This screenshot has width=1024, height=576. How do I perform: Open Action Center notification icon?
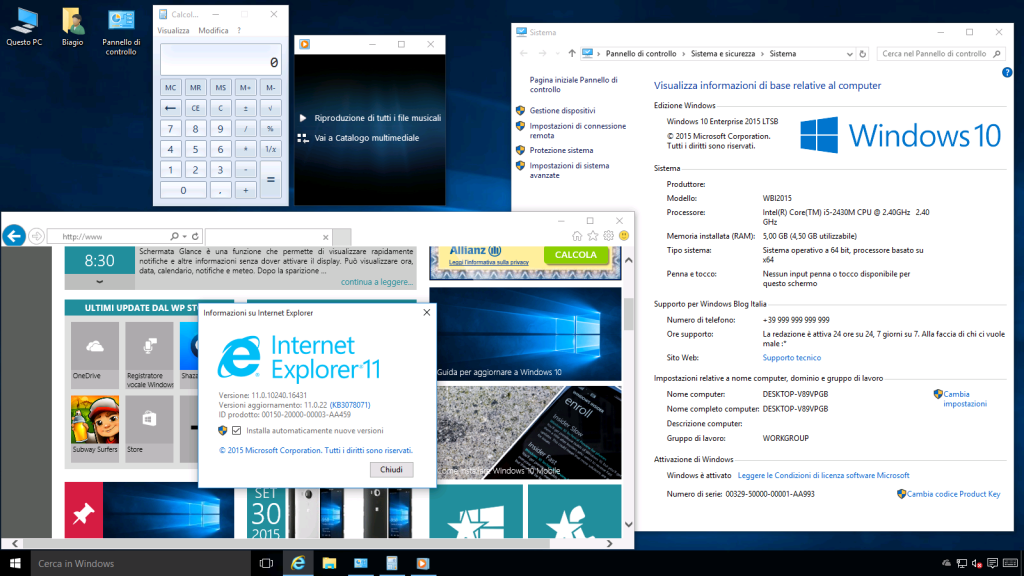coord(993,563)
